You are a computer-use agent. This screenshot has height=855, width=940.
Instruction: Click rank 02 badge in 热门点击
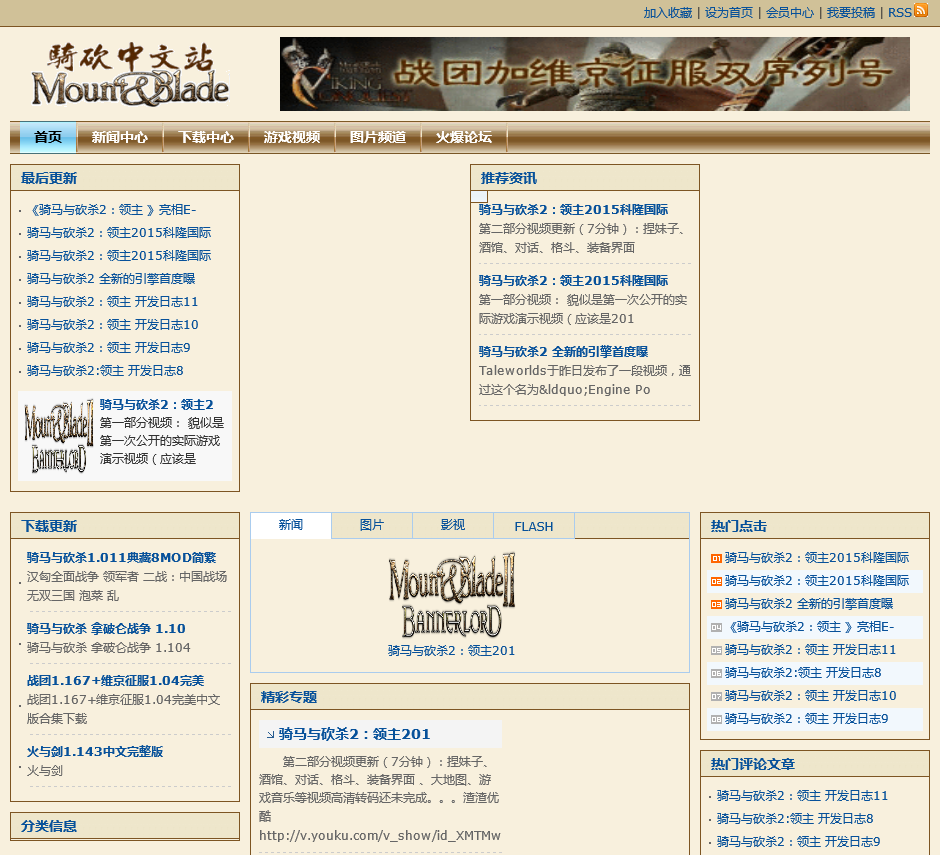pos(716,581)
